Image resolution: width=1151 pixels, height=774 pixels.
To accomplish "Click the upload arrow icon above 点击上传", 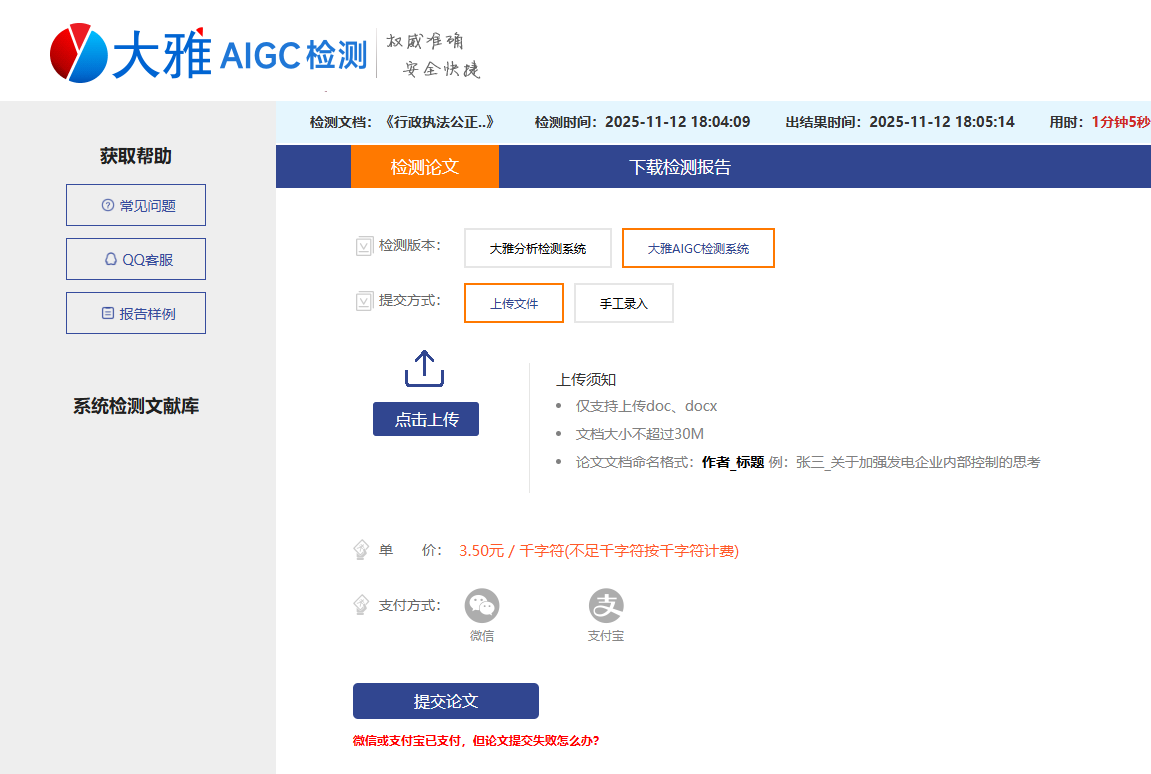I will click(x=424, y=367).
